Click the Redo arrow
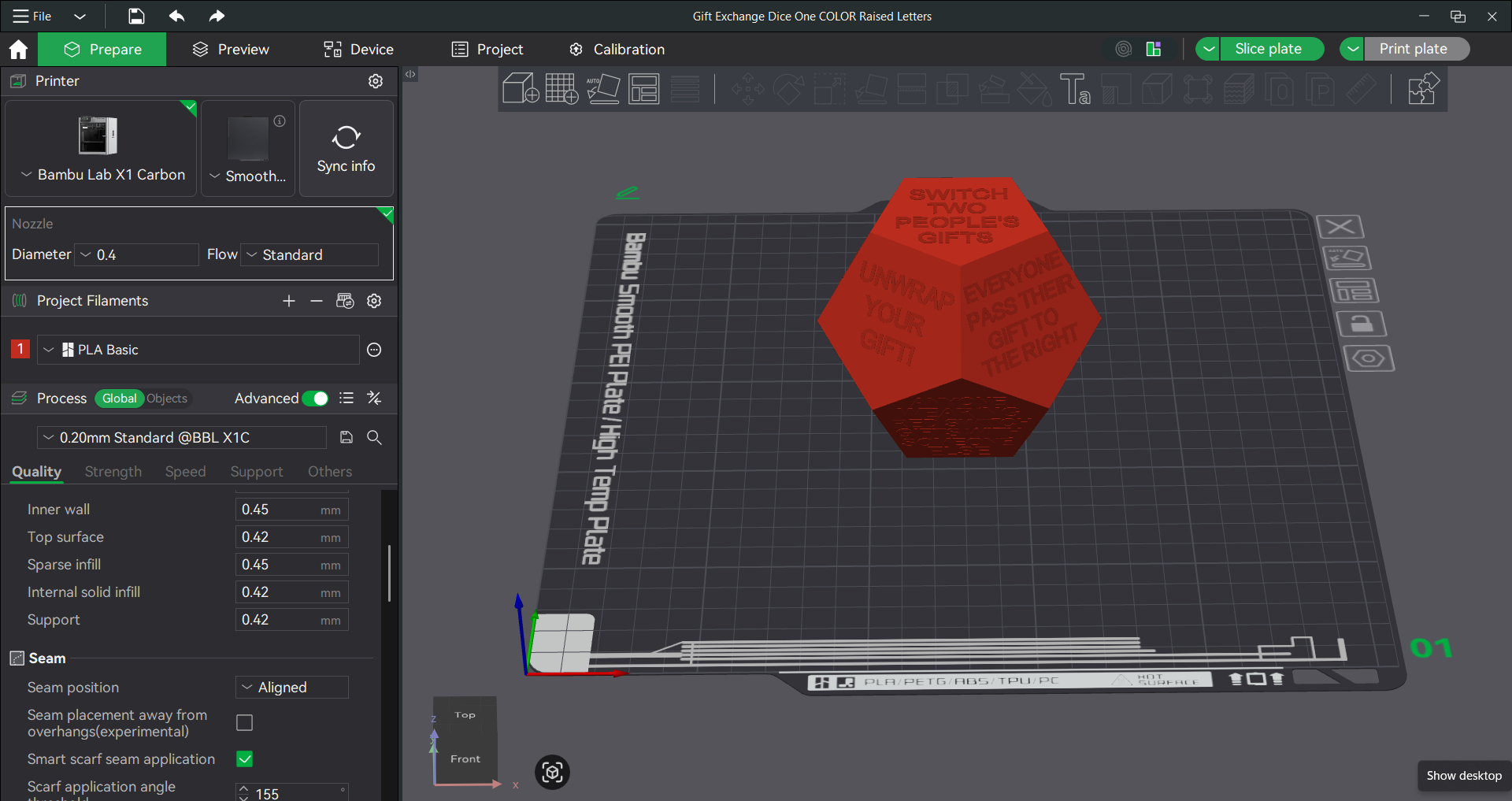Screen dimensions: 1512x801 pos(217,16)
